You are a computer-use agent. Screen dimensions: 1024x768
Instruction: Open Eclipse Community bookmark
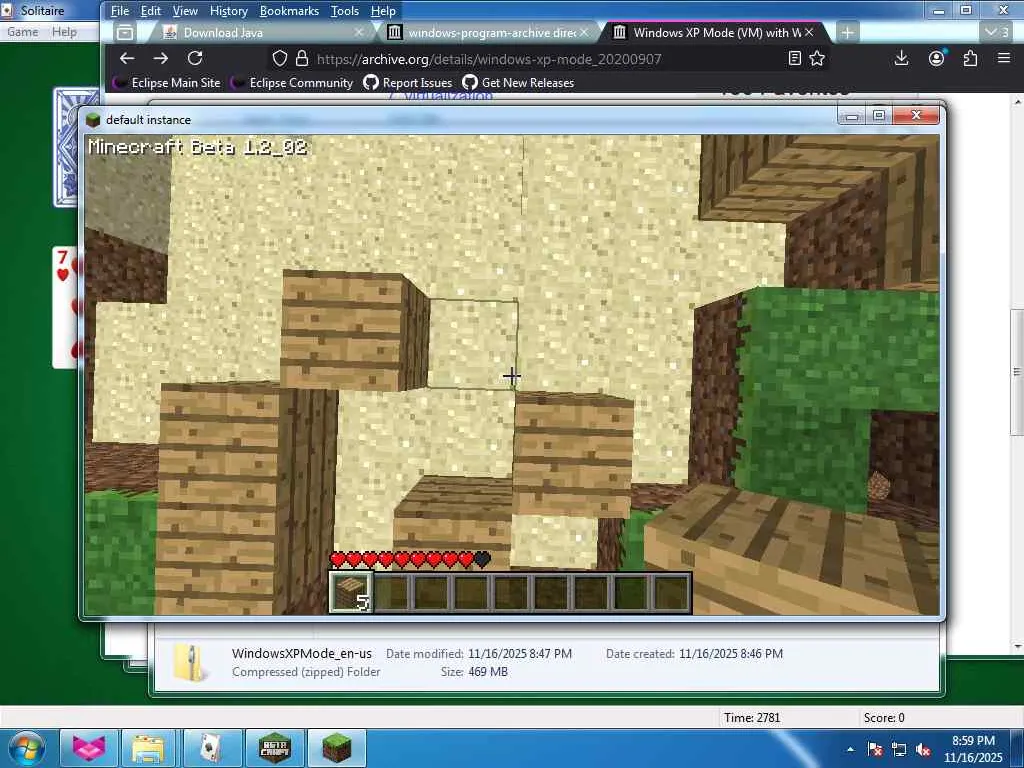tap(292, 83)
